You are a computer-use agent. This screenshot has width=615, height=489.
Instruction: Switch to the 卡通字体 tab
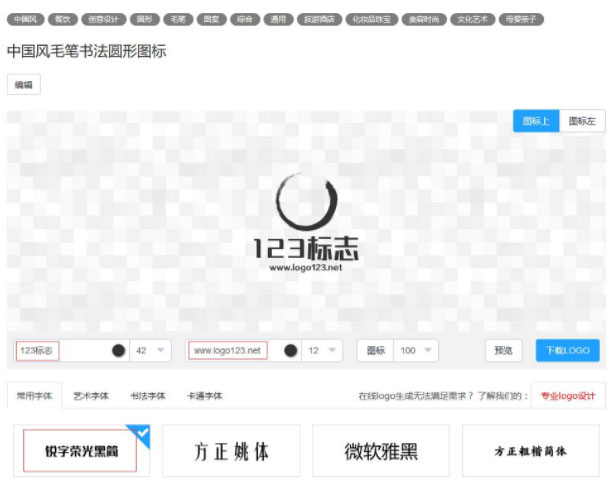coord(205,396)
